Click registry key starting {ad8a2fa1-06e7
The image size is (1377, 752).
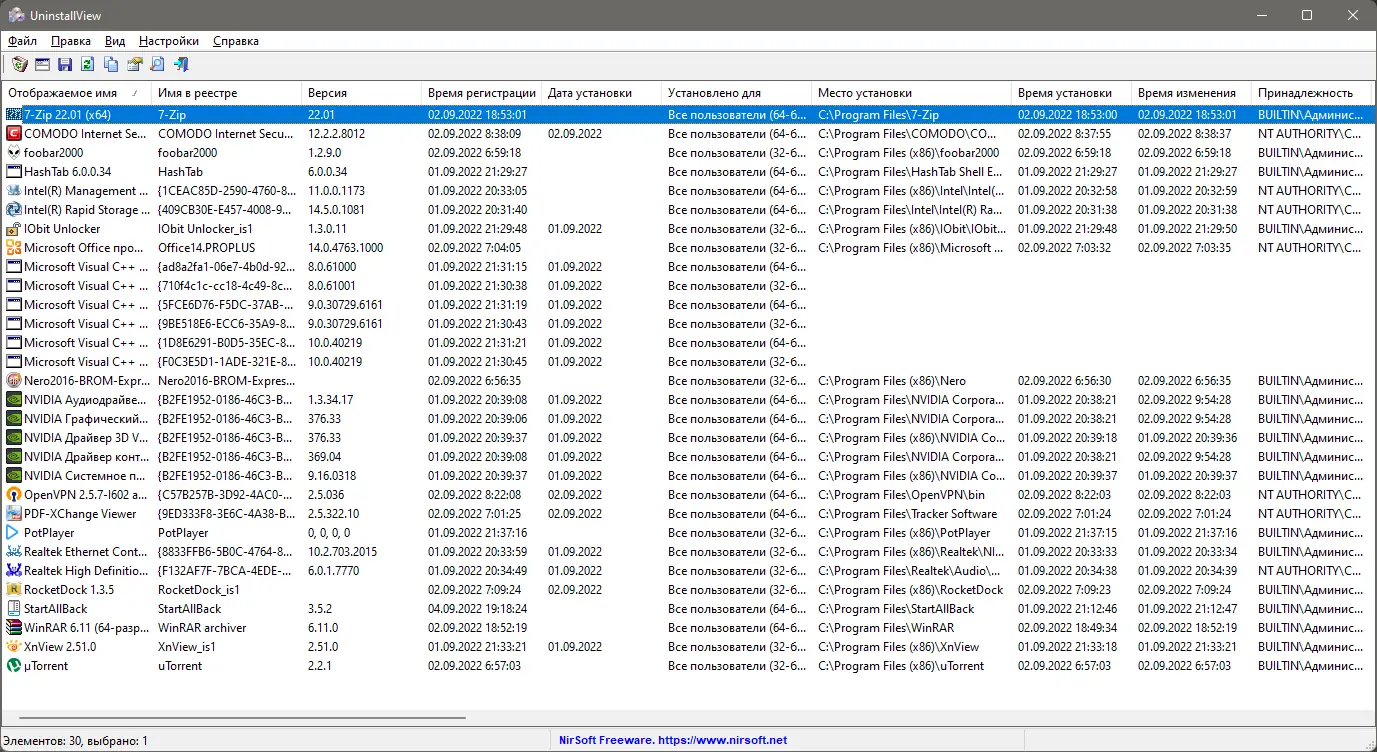coord(227,267)
